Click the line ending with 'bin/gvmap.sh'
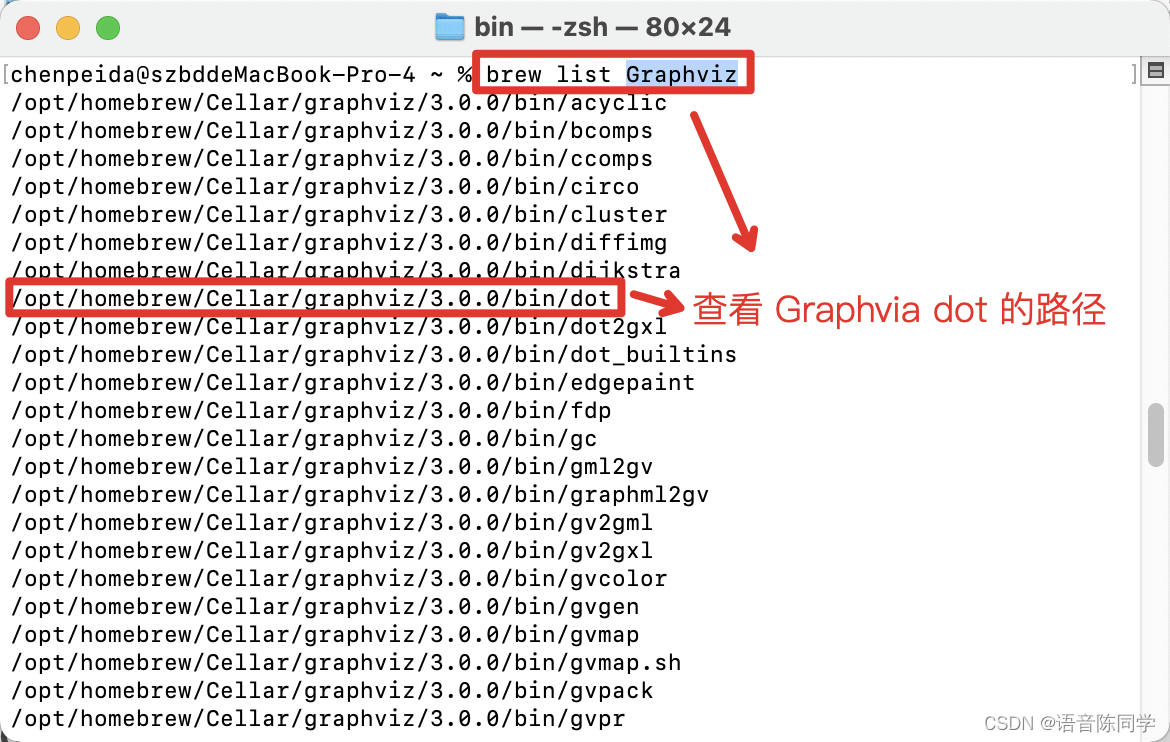1170x742 pixels. tap(345, 663)
